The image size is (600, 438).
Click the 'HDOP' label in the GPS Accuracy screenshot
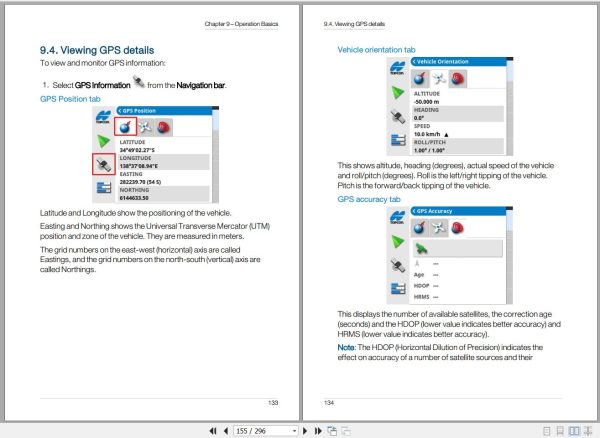421,286
